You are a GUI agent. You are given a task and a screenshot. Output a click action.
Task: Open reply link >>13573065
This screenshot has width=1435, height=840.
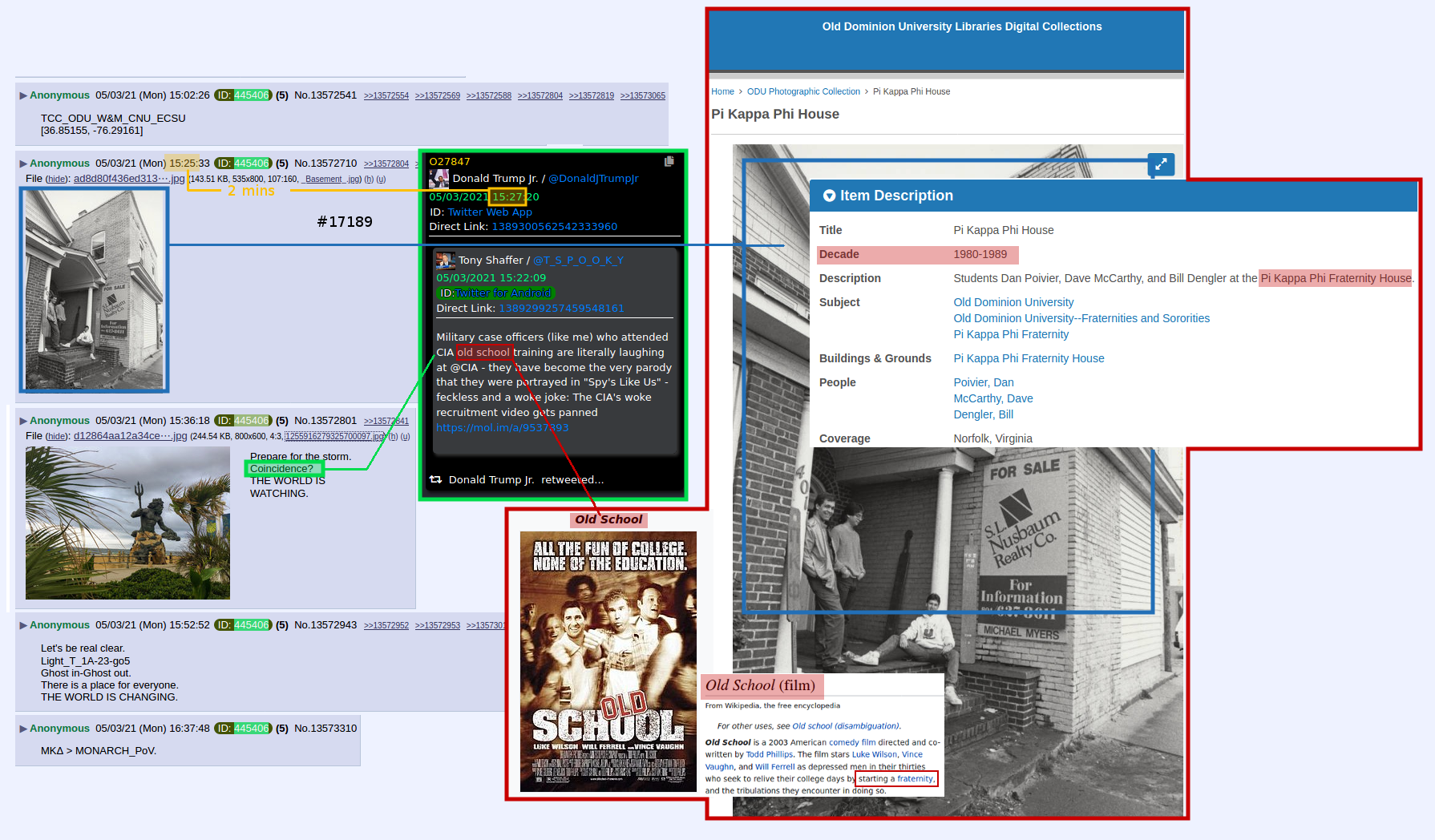tap(643, 96)
